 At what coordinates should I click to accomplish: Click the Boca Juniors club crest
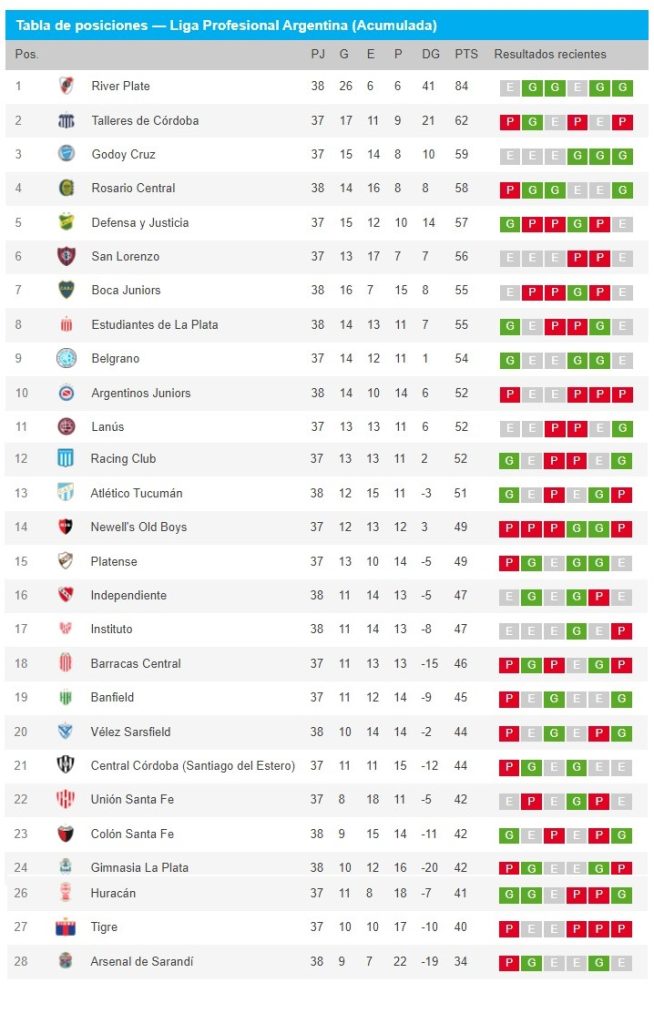(x=66, y=290)
